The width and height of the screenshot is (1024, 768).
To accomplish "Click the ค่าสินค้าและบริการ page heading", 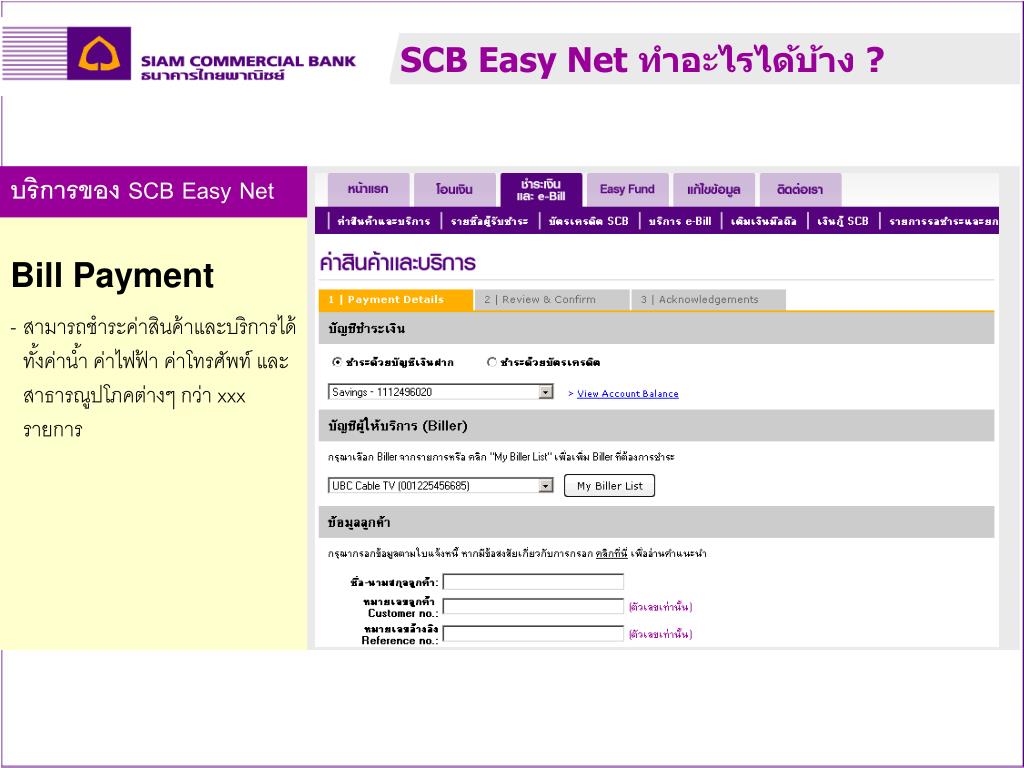I will (398, 263).
